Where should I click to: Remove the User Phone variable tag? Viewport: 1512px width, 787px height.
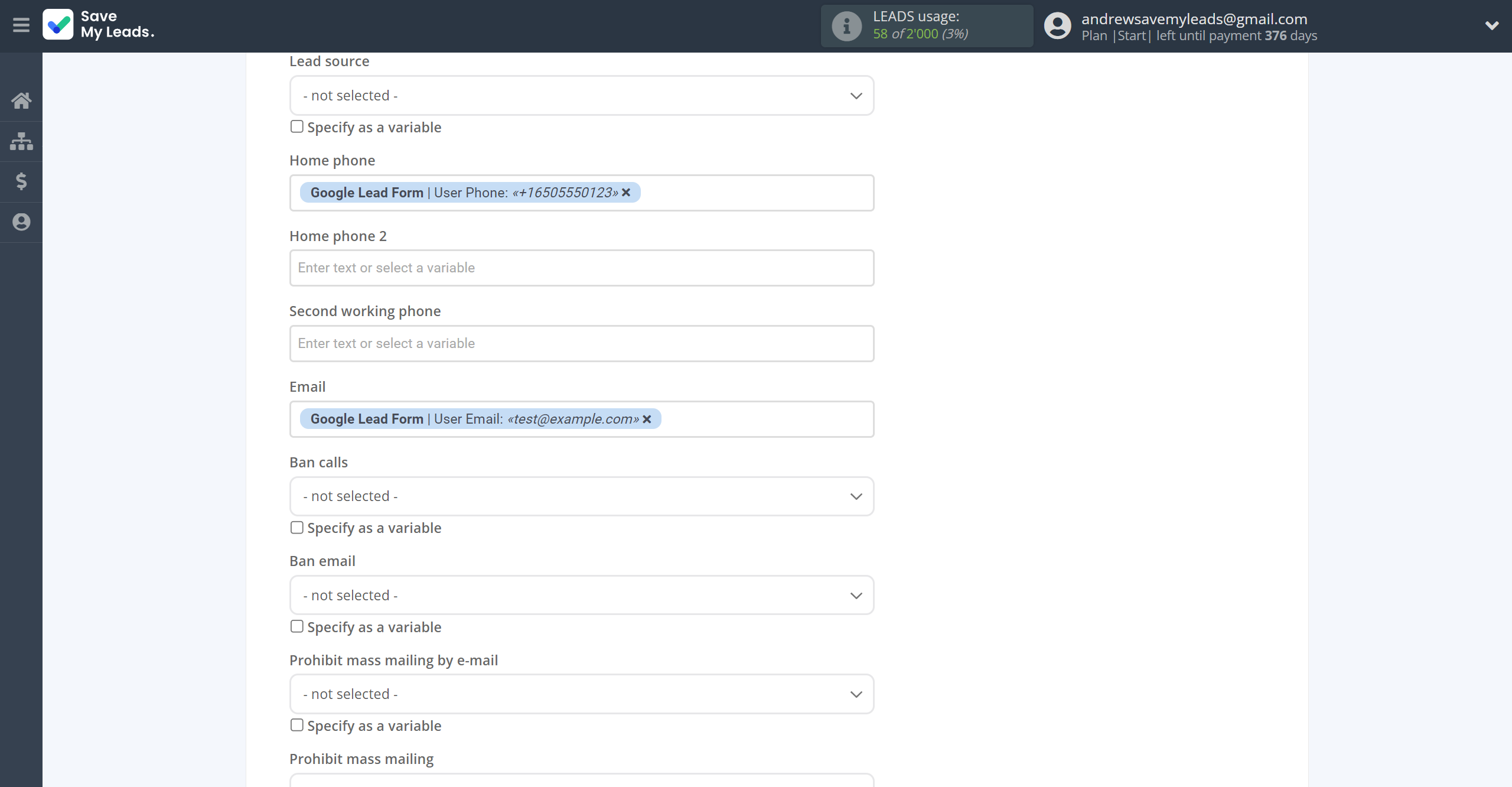(626, 193)
